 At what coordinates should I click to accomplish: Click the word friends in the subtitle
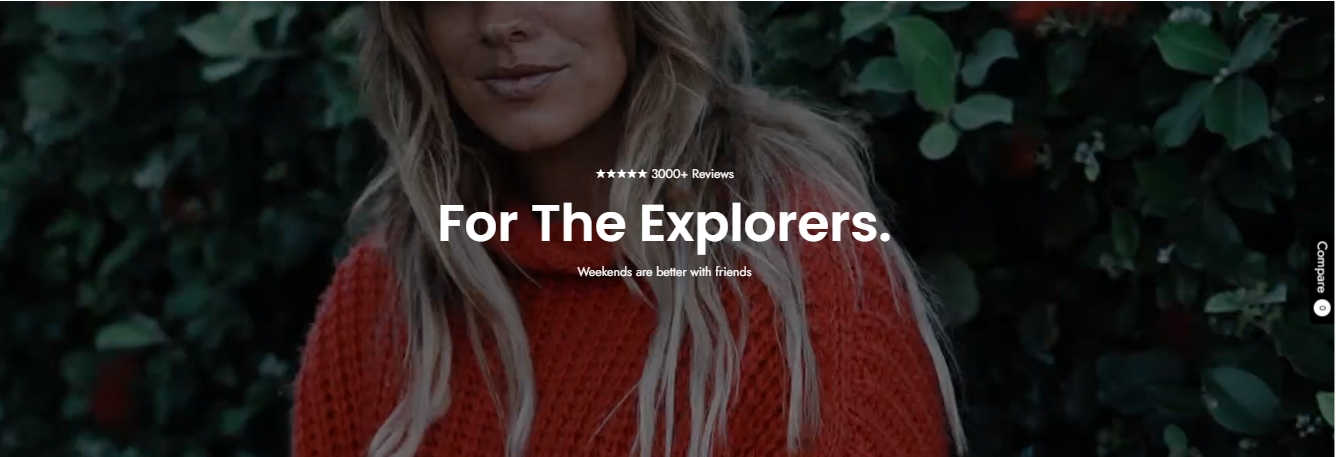[x=733, y=271]
